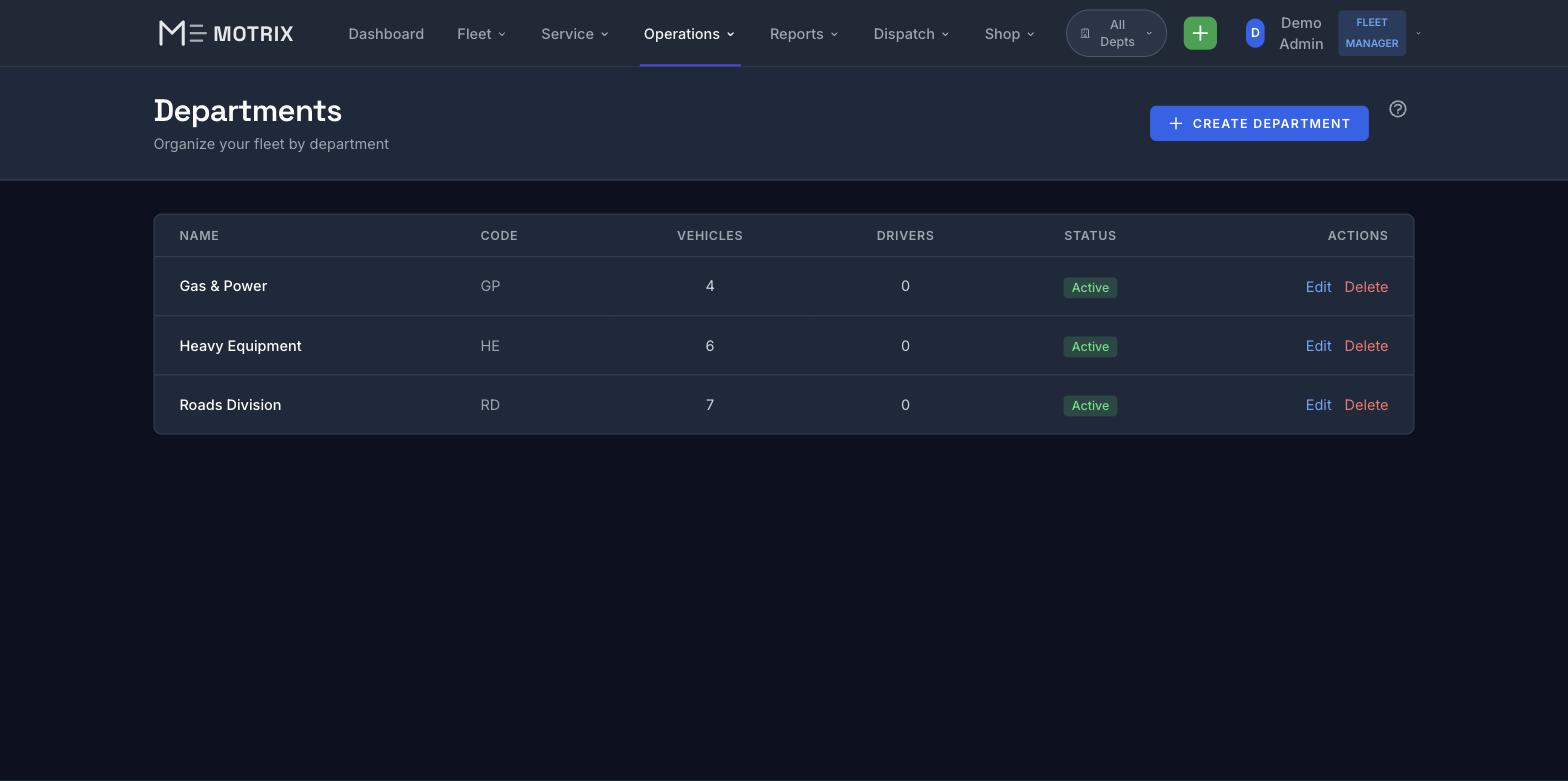Click the RD department code
This screenshot has width=1568, height=781.
(490, 405)
